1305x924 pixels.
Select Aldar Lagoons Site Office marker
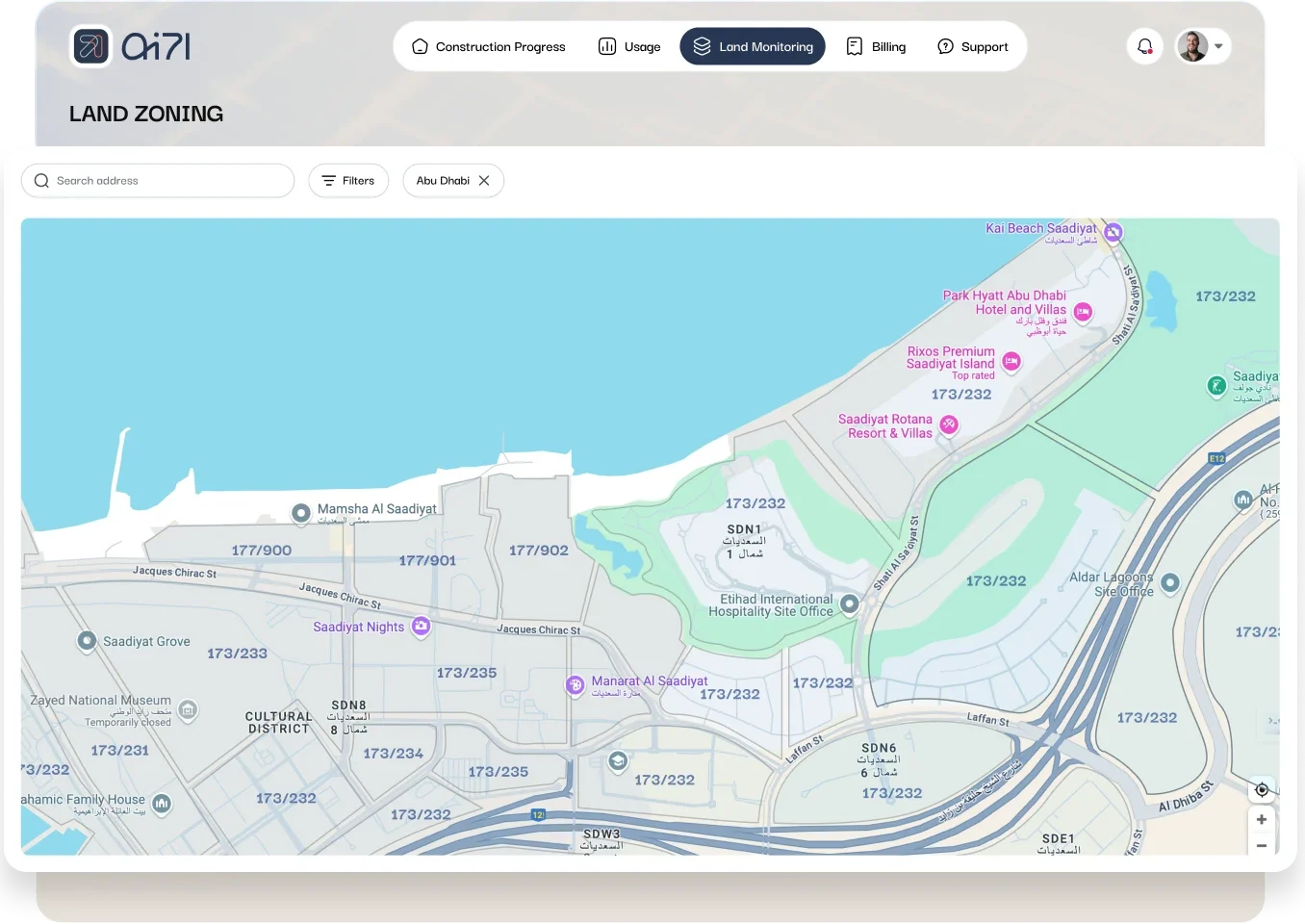pyautogui.click(x=1170, y=582)
